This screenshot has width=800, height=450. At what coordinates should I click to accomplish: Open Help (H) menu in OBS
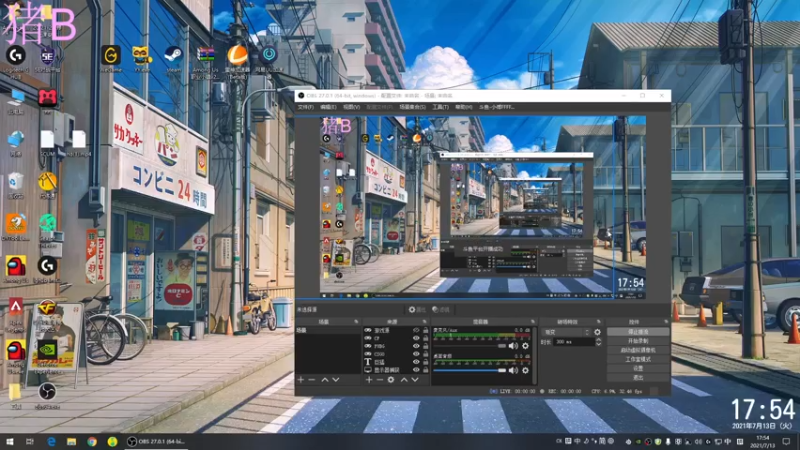pos(463,107)
